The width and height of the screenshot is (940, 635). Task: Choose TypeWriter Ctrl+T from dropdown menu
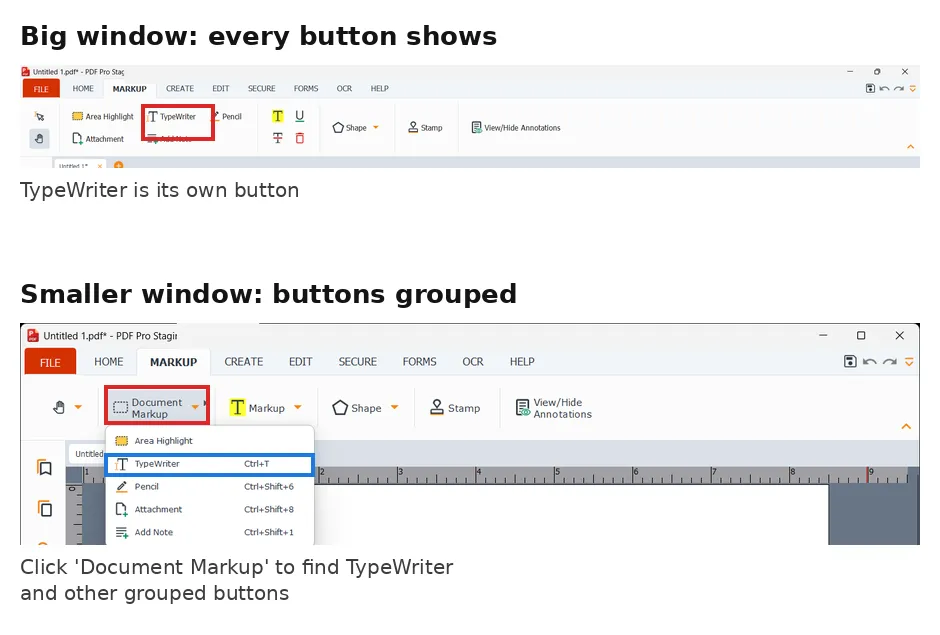tap(210, 464)
